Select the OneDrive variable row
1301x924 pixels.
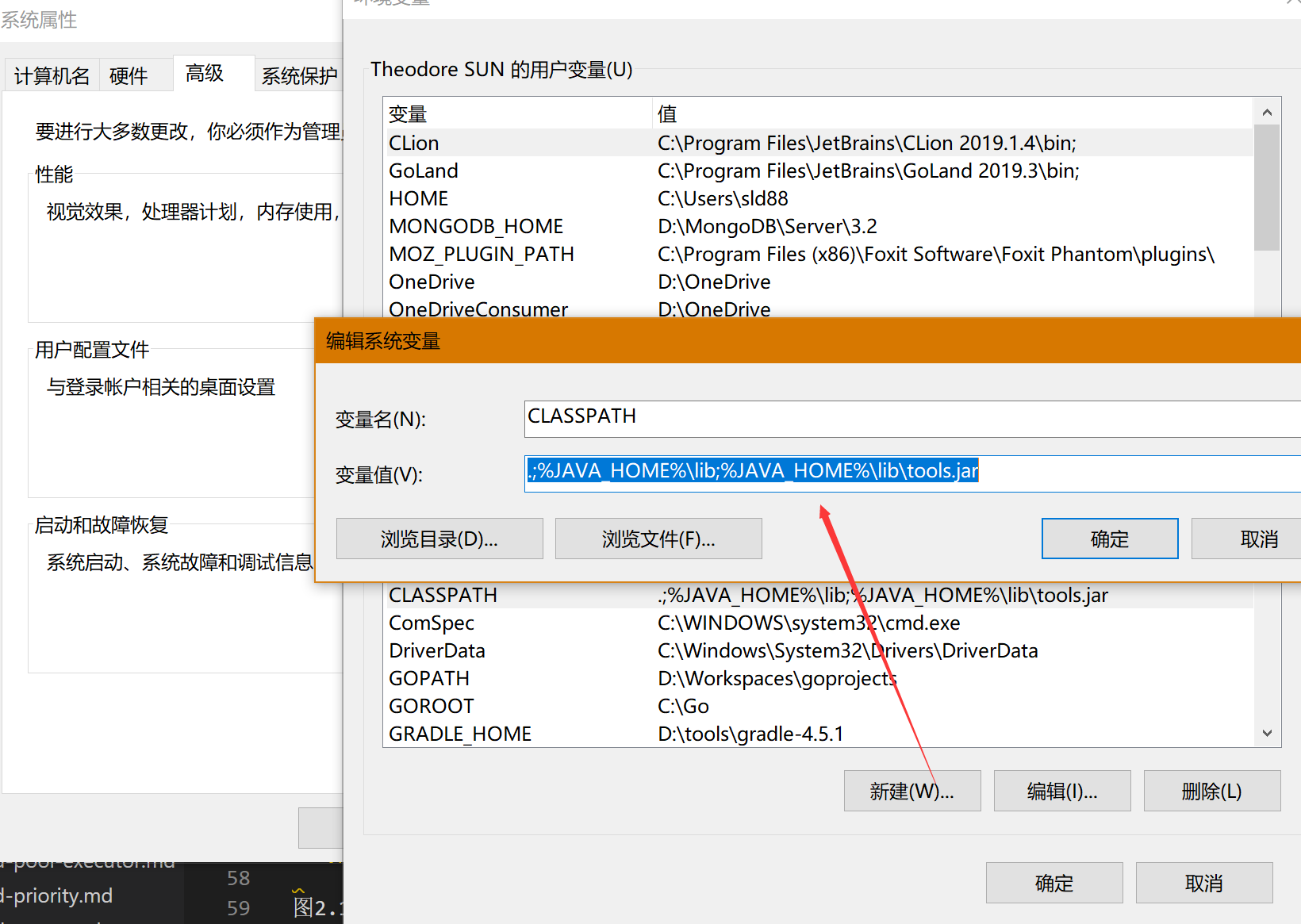(x=818, y=282)
